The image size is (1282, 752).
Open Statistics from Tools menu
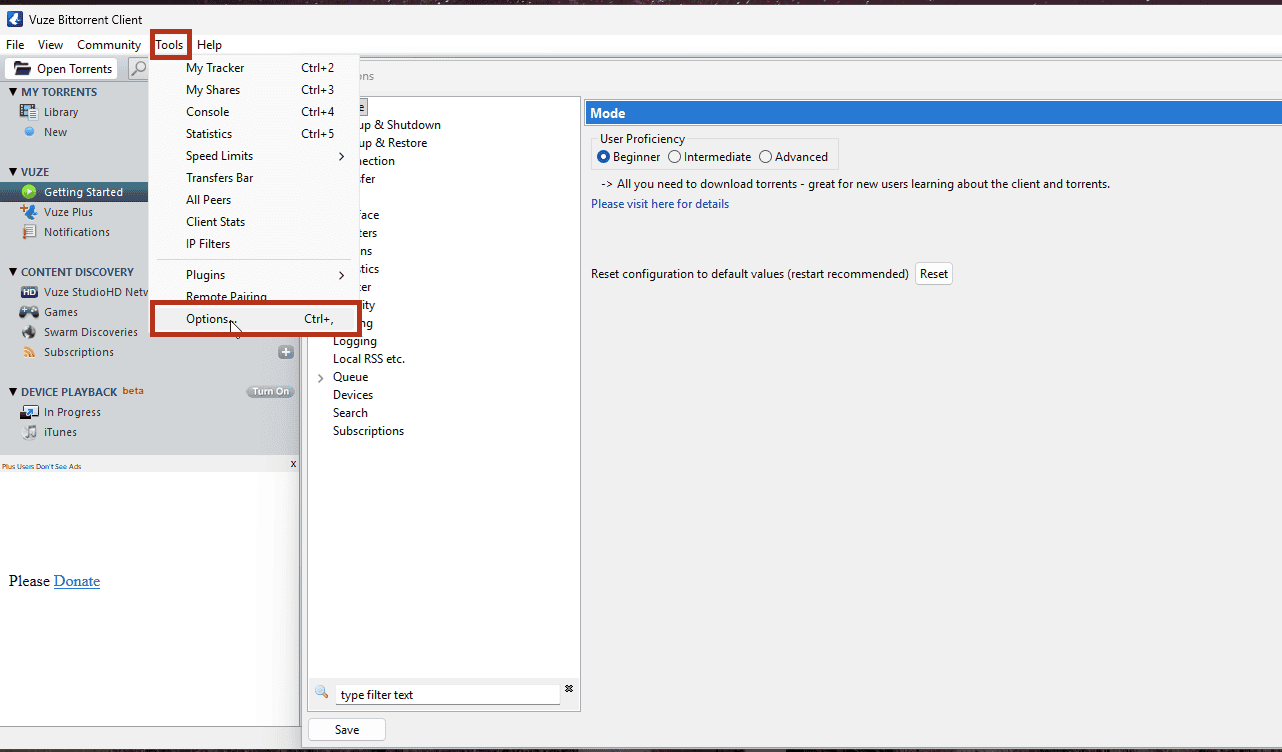[x=254, y=134]
